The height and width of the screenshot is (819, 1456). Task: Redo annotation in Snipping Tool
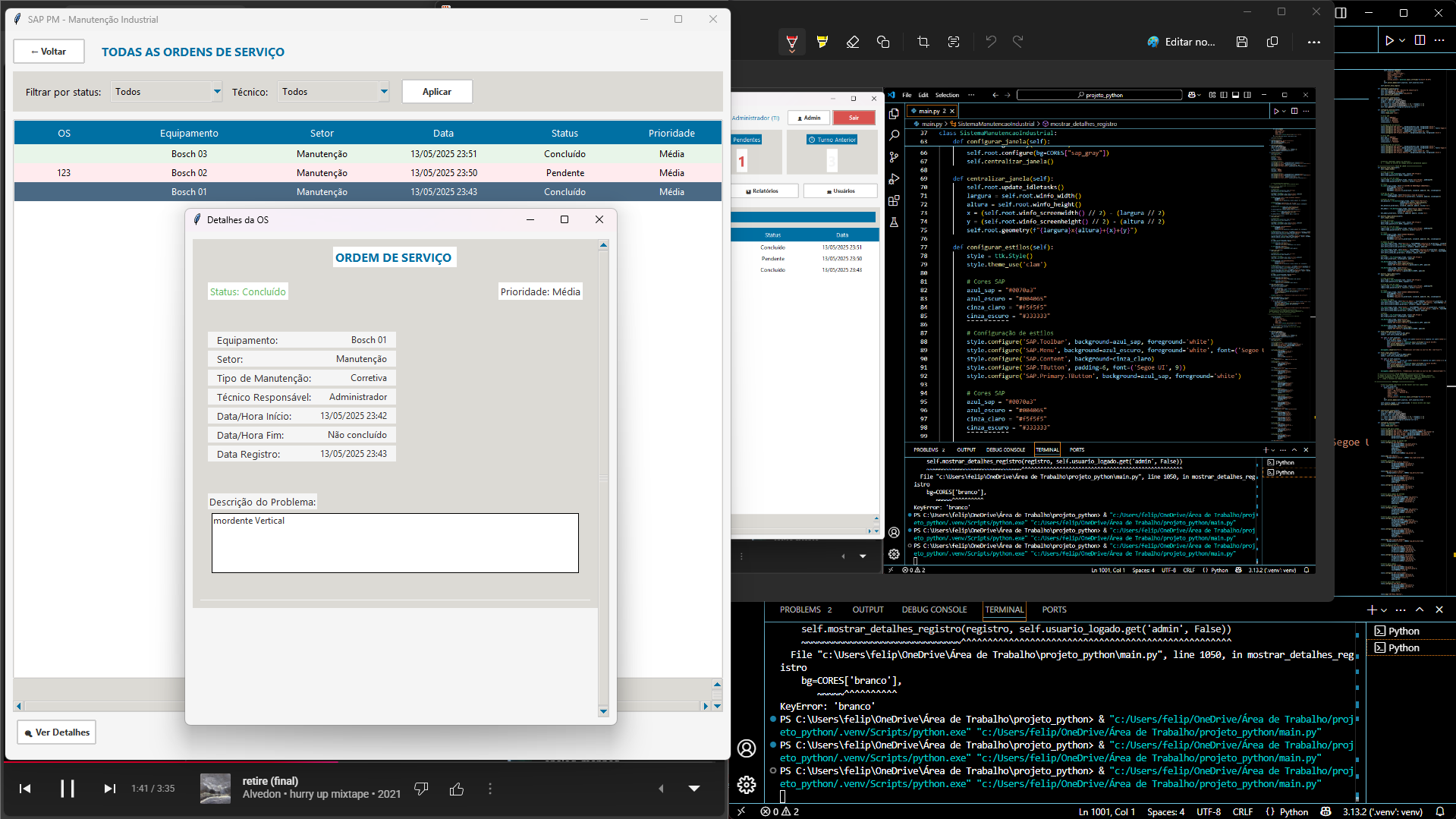click(x=1018, y=42)
